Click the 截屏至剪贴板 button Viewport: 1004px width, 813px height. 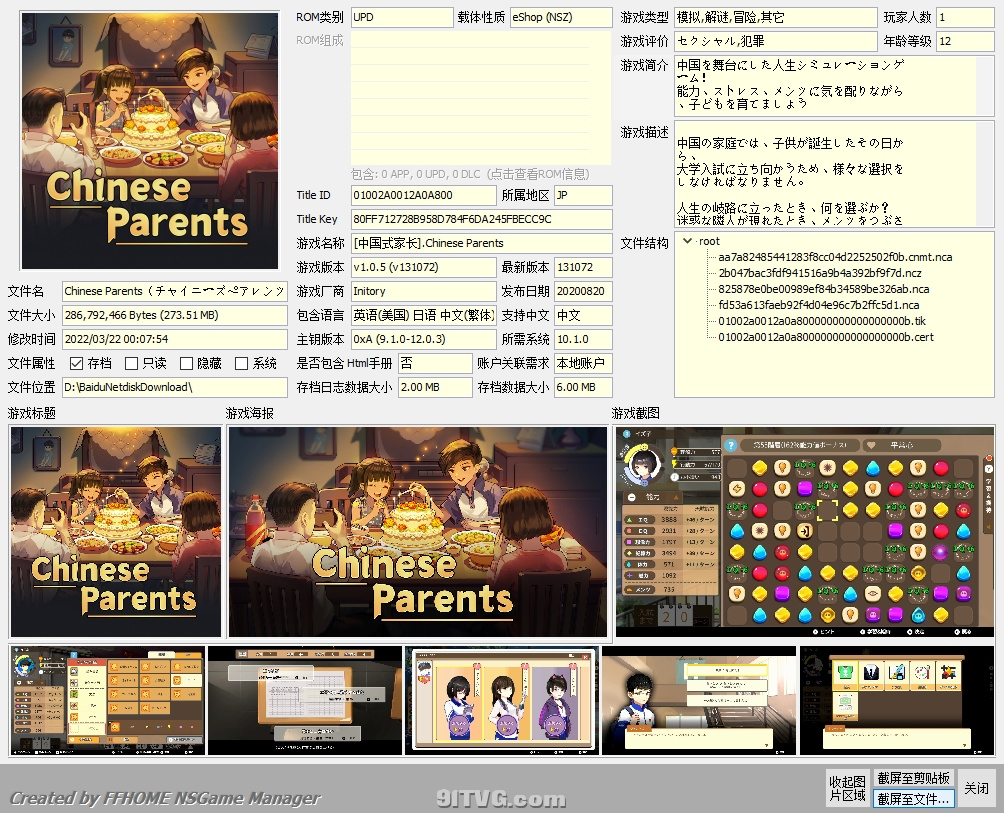click(913, 778)
